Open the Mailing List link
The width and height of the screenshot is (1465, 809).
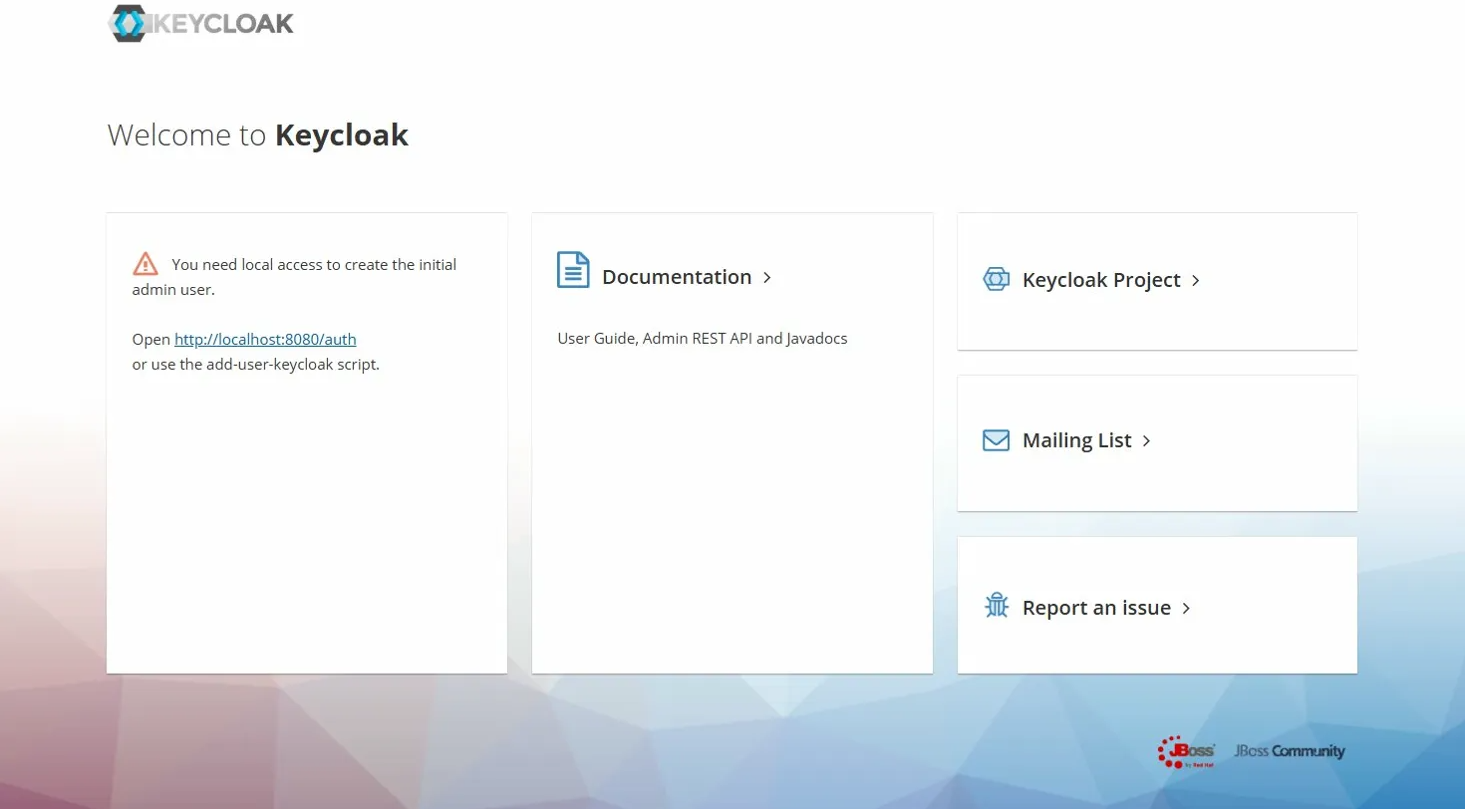(1077, 440)
